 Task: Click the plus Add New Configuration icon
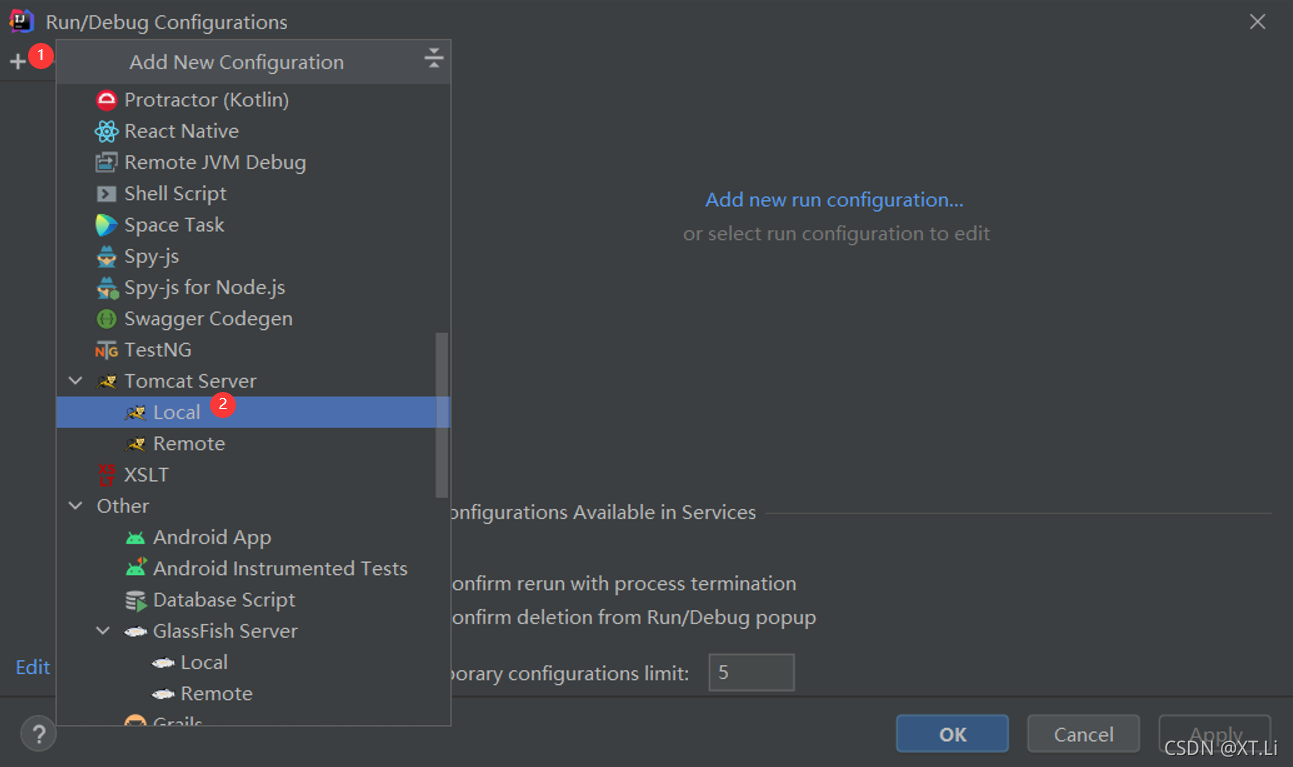(18, 62)
